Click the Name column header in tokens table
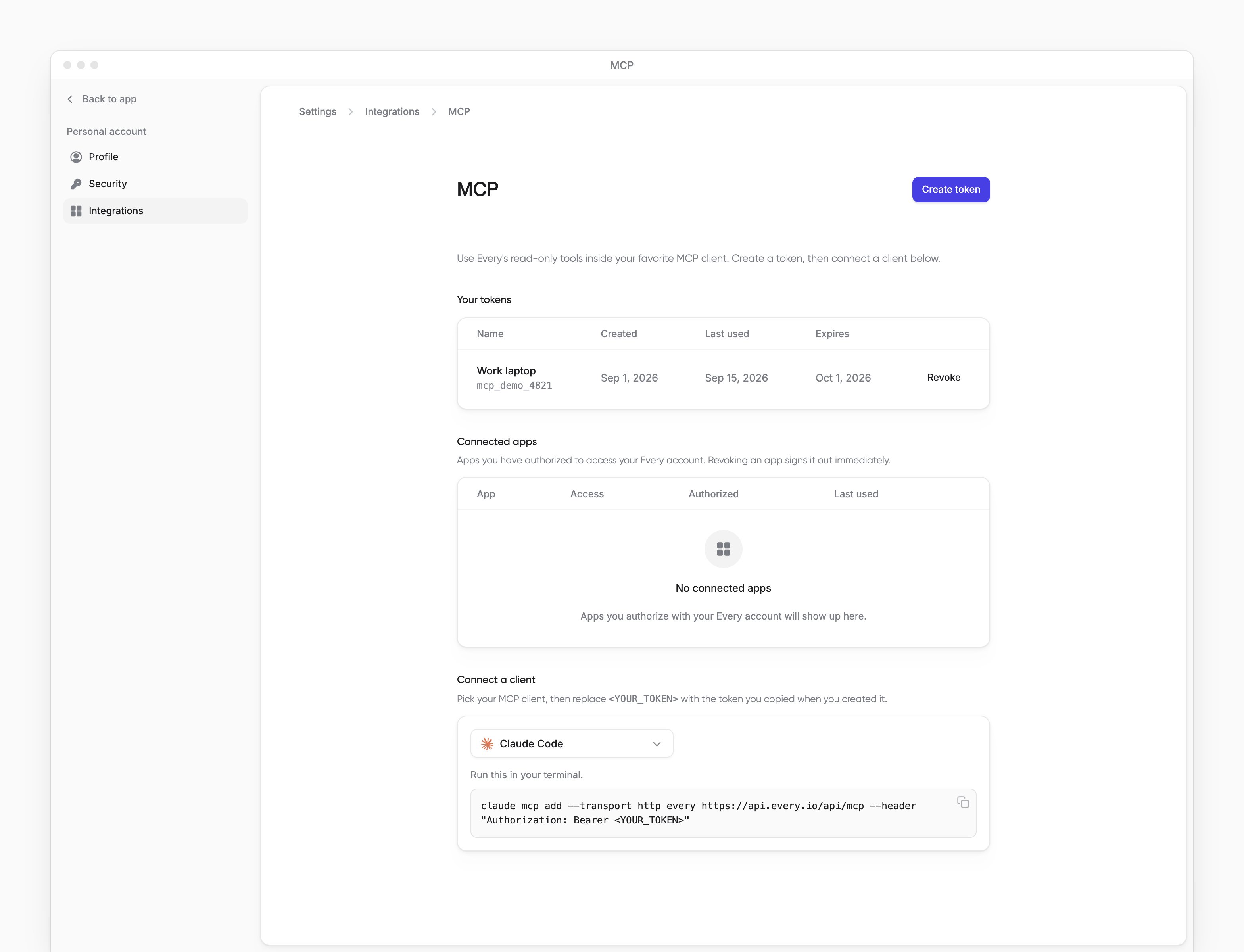This screenshot has width=1244, height=952. click(490, 334)
